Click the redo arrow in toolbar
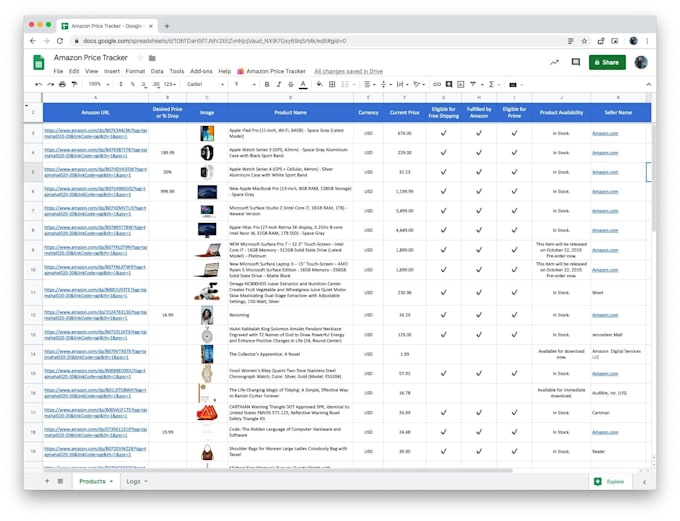 tap(51, 84)
